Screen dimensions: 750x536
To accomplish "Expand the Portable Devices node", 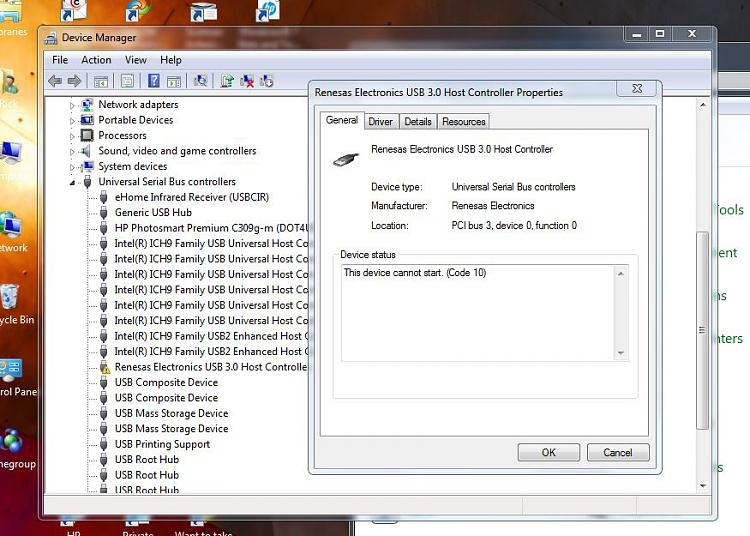I will click(x=72, y=121).
